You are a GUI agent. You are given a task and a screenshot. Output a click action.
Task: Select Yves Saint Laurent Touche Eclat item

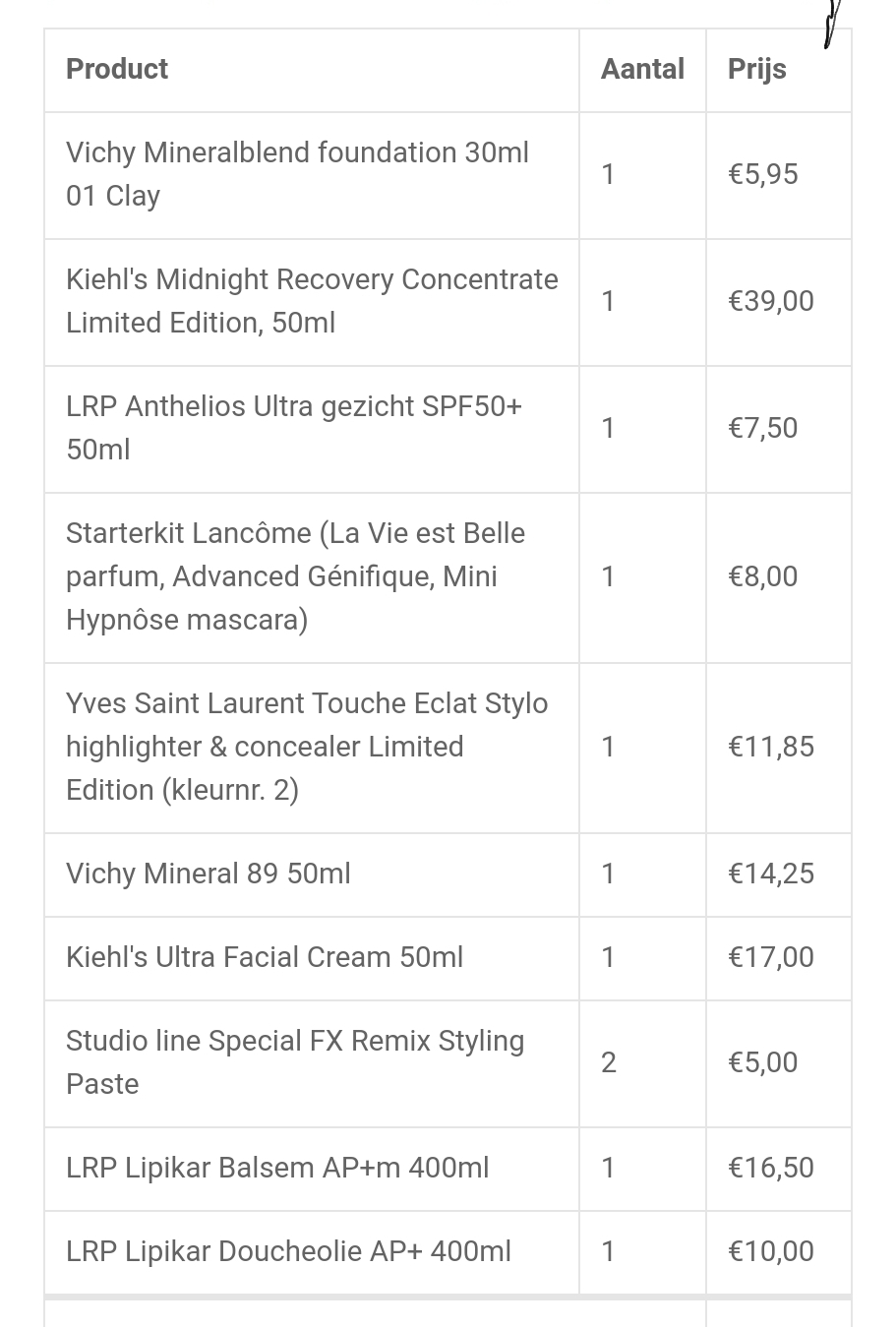click(x=307, y=747)
